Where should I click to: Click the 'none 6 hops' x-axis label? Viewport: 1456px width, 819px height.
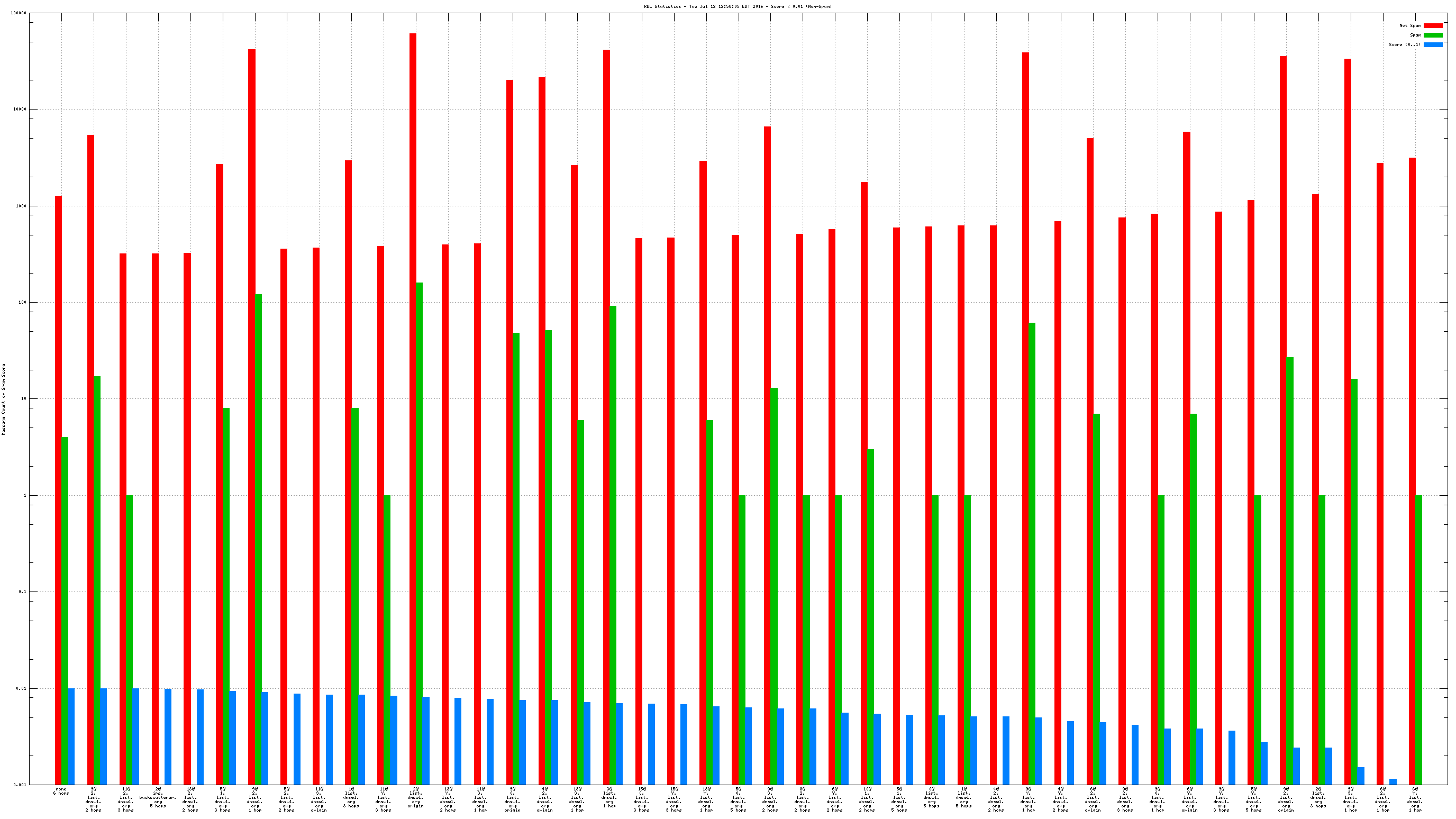61,791
